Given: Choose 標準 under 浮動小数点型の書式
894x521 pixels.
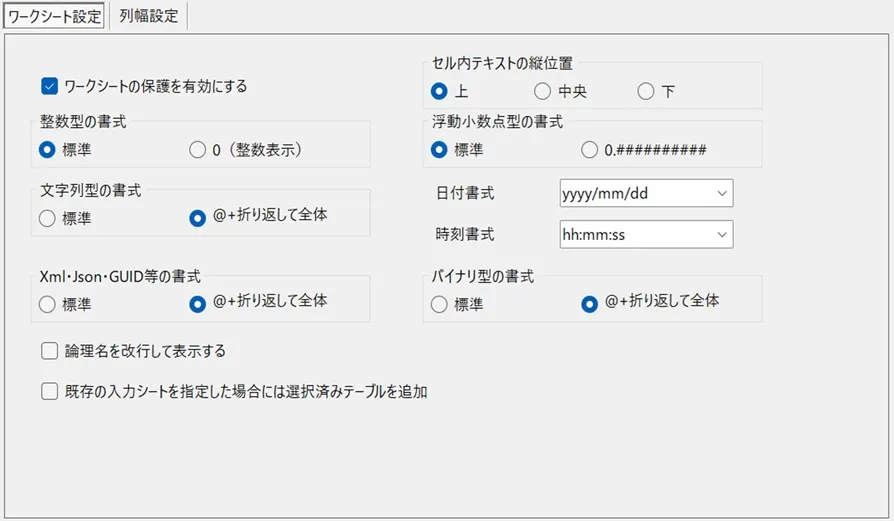Looking at the screenshot, I should point(439,149).
